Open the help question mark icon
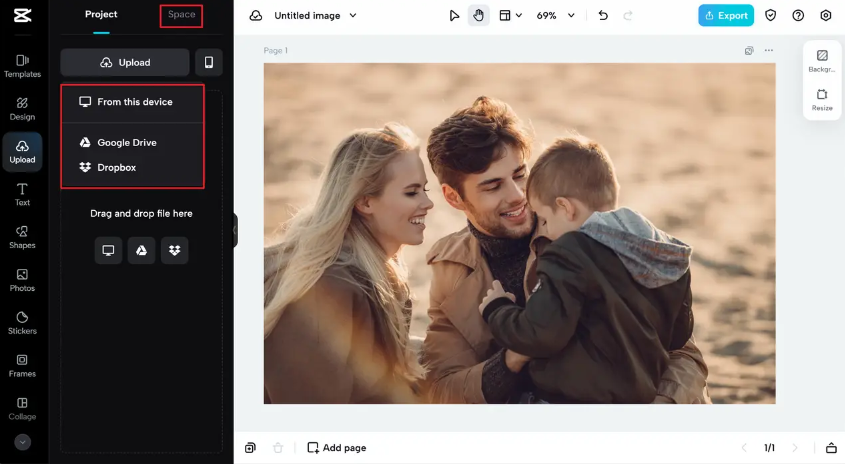Image resolution: width=845 pixels, height=464 pixels. 798,16
